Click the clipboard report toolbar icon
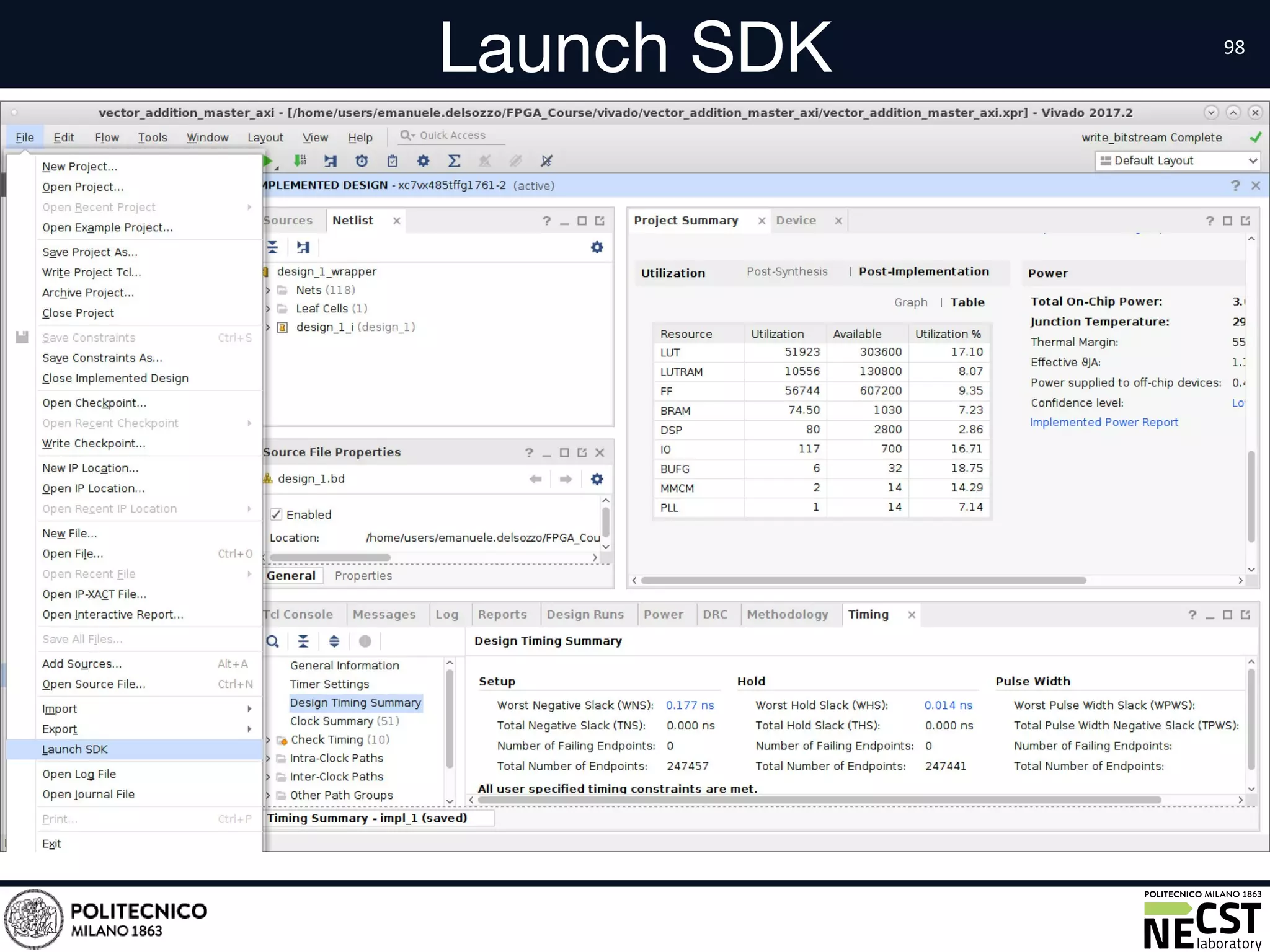This screenshot has width=1270, height=952. pos(392,161)
